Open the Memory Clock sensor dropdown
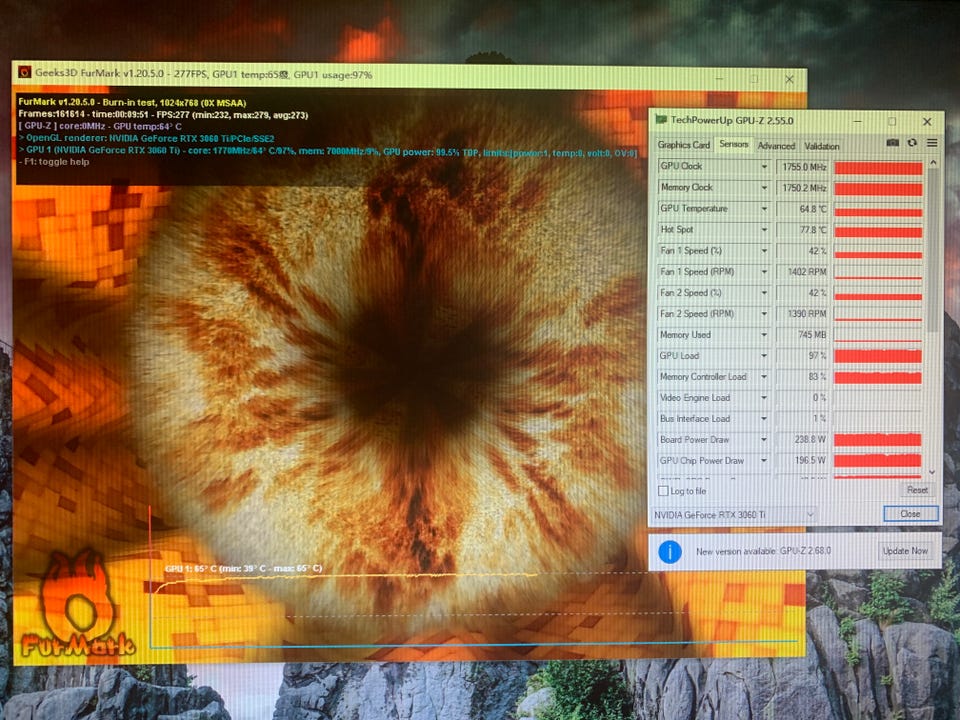 764,187
